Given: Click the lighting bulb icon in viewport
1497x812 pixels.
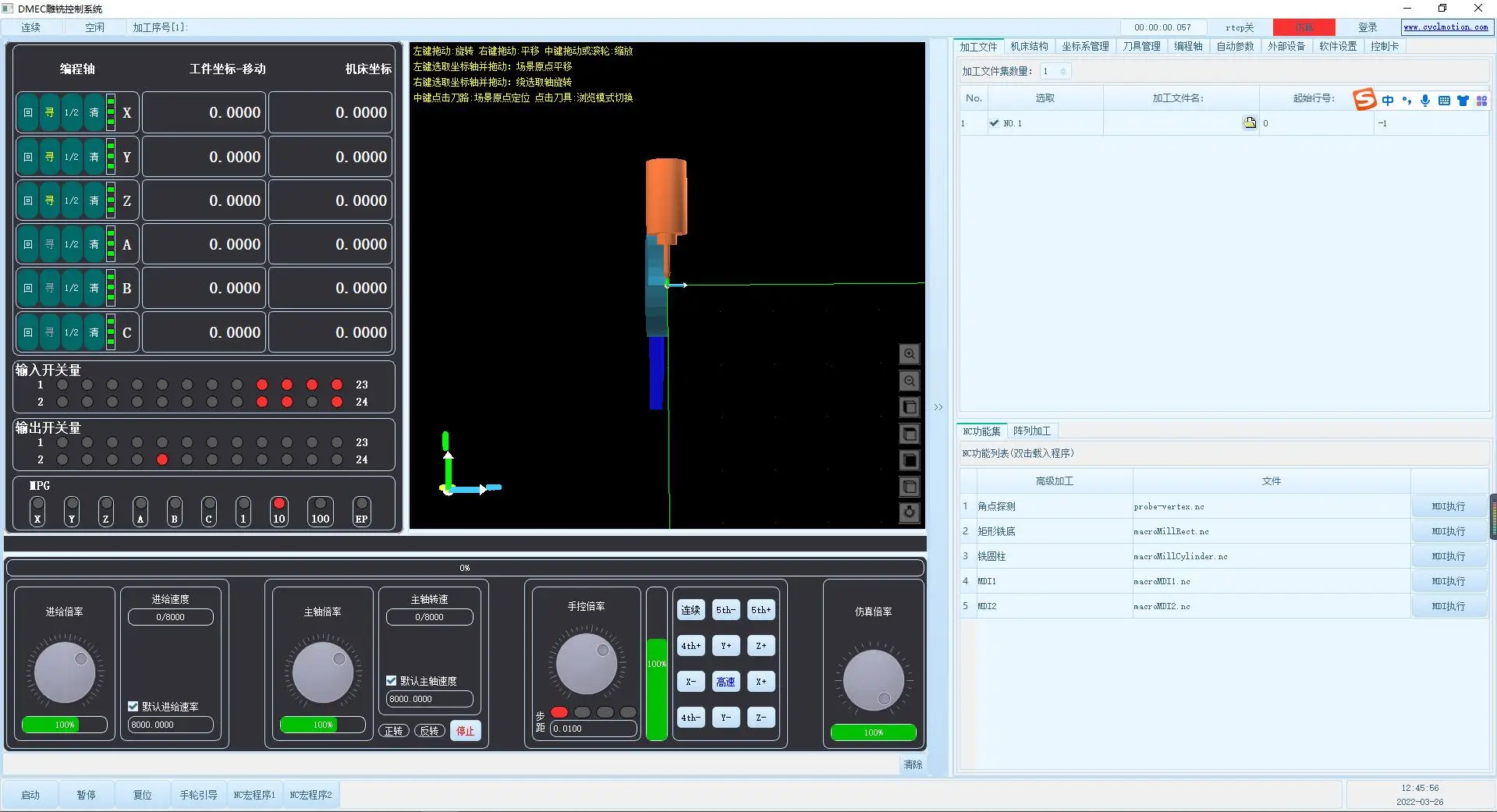Looking at the screenshot, I should [909, 512].
